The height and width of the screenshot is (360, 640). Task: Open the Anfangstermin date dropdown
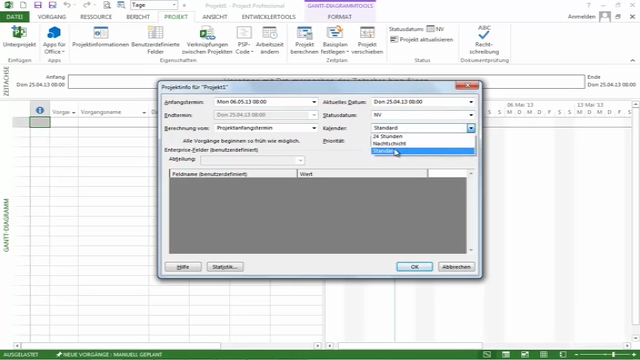pos(314,102)
